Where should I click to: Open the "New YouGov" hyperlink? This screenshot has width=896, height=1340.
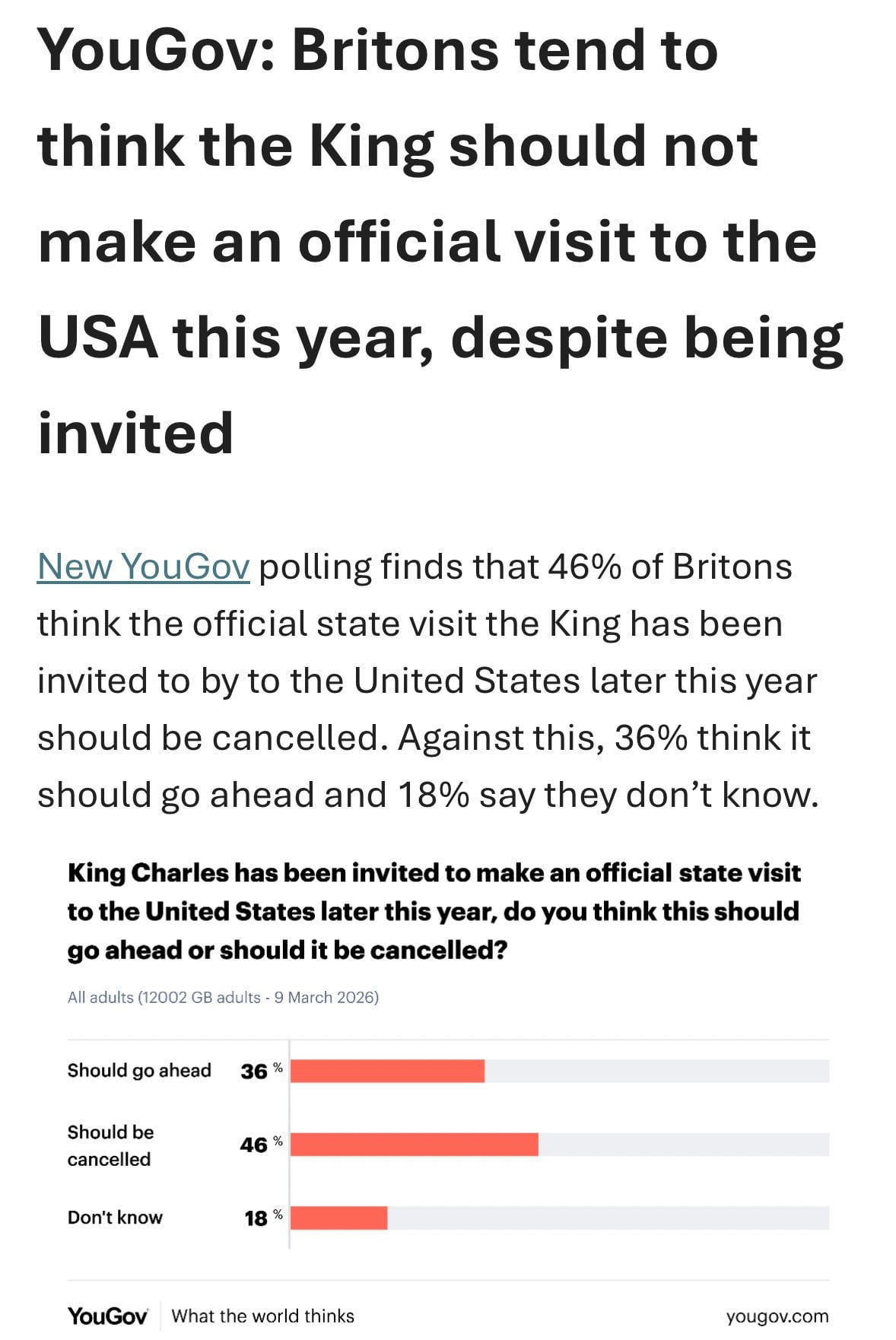(x=143, y=567)
